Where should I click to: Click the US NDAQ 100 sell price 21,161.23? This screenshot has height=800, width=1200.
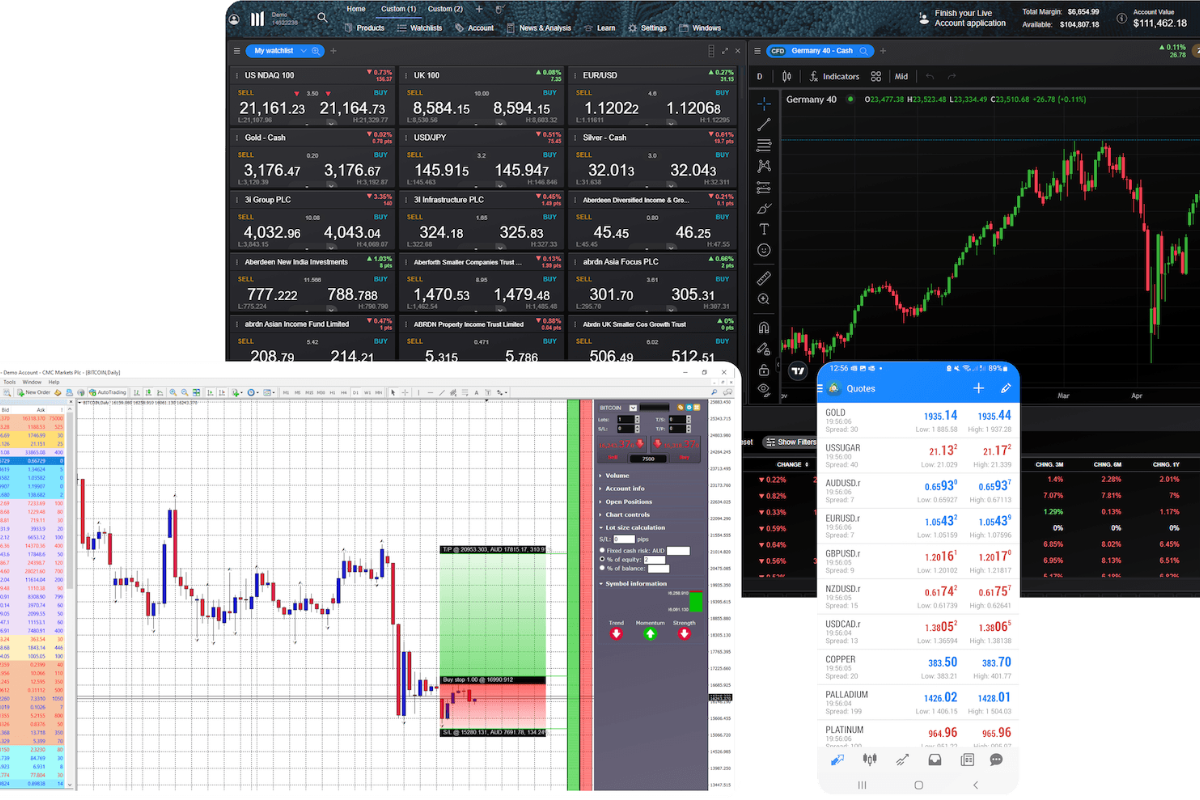tap(271, 108)
